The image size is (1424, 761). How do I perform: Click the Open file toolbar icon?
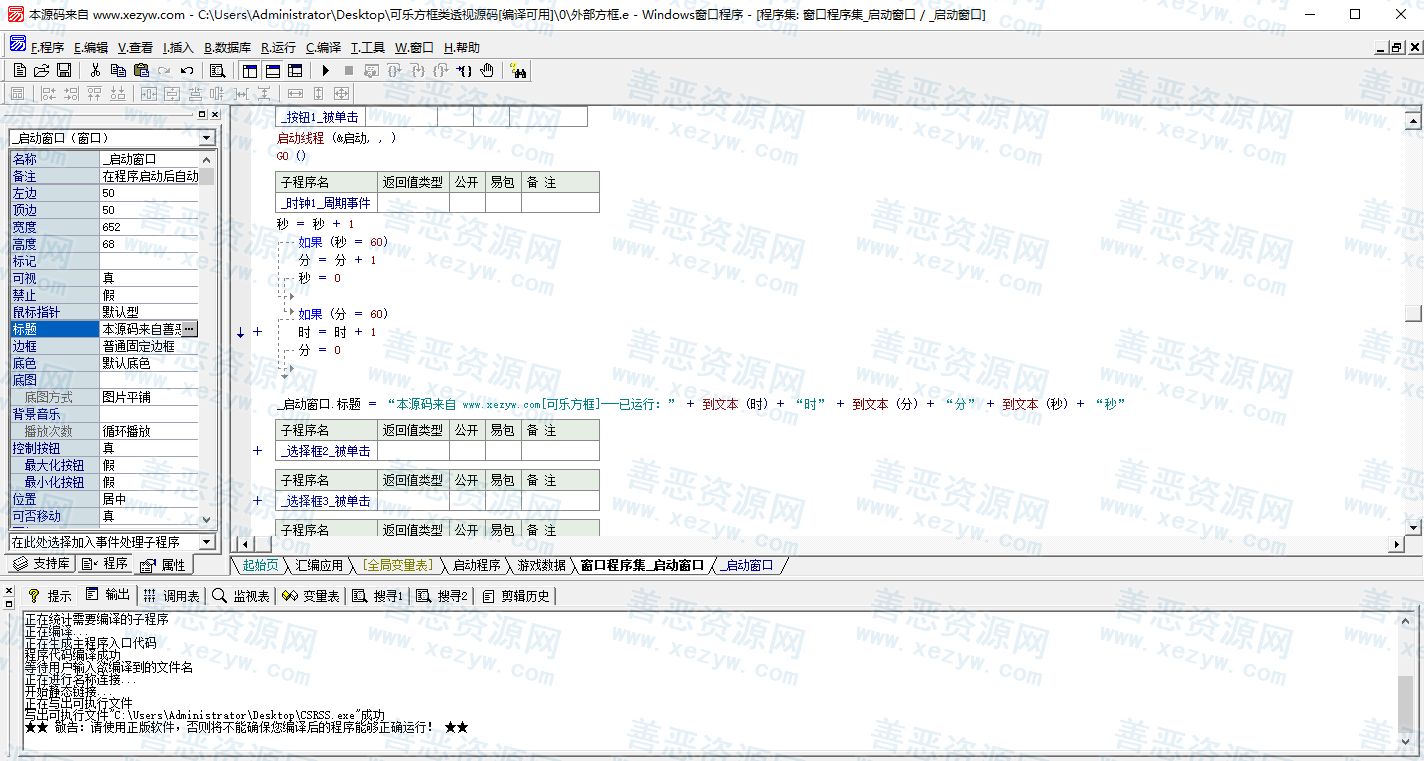(x=42, y=70)
